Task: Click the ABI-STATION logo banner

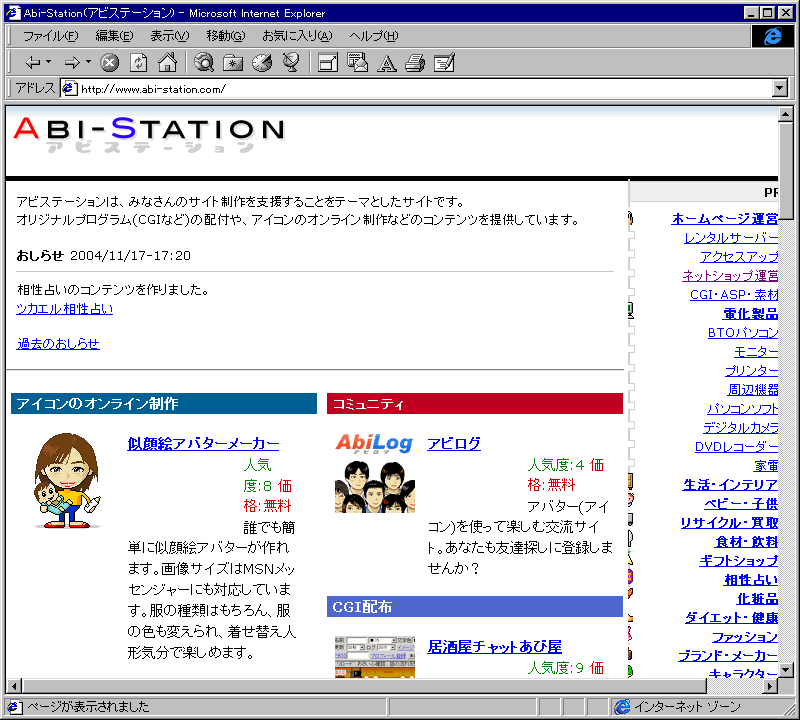Action: pyautogui.click(x=149, y=135)
